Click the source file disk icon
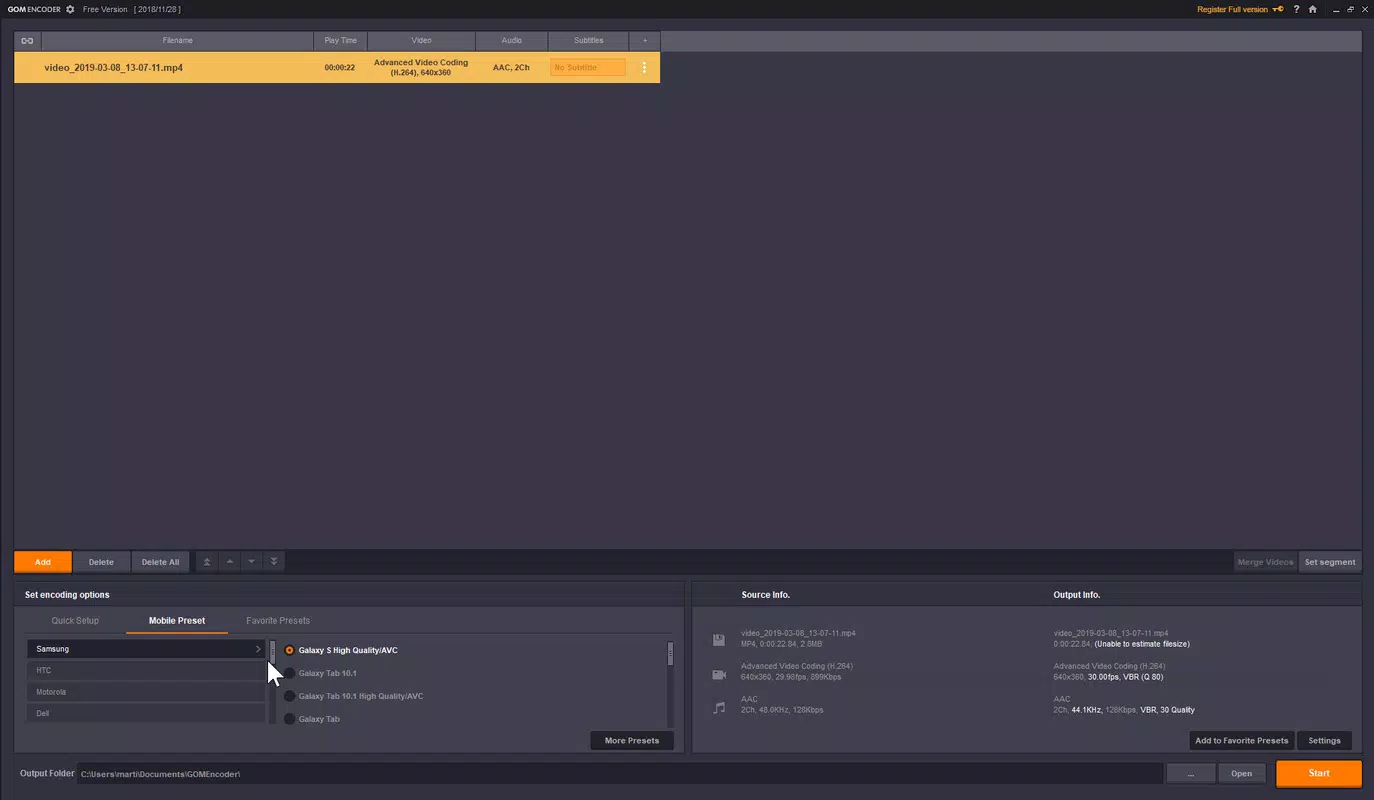Screen dimensions: 1374x800 [x=719, y=640]
